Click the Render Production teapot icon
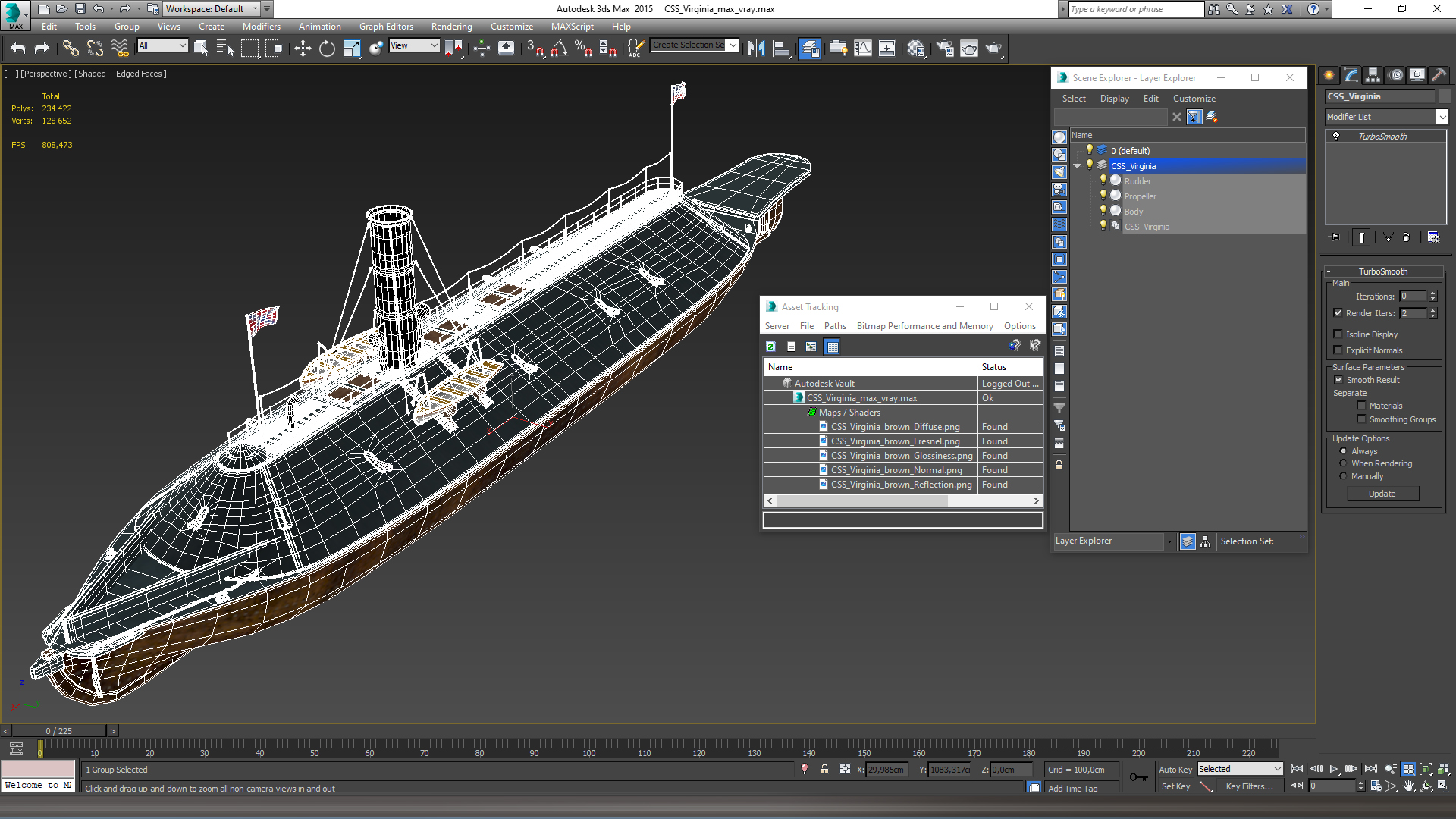 click(993, 49)
